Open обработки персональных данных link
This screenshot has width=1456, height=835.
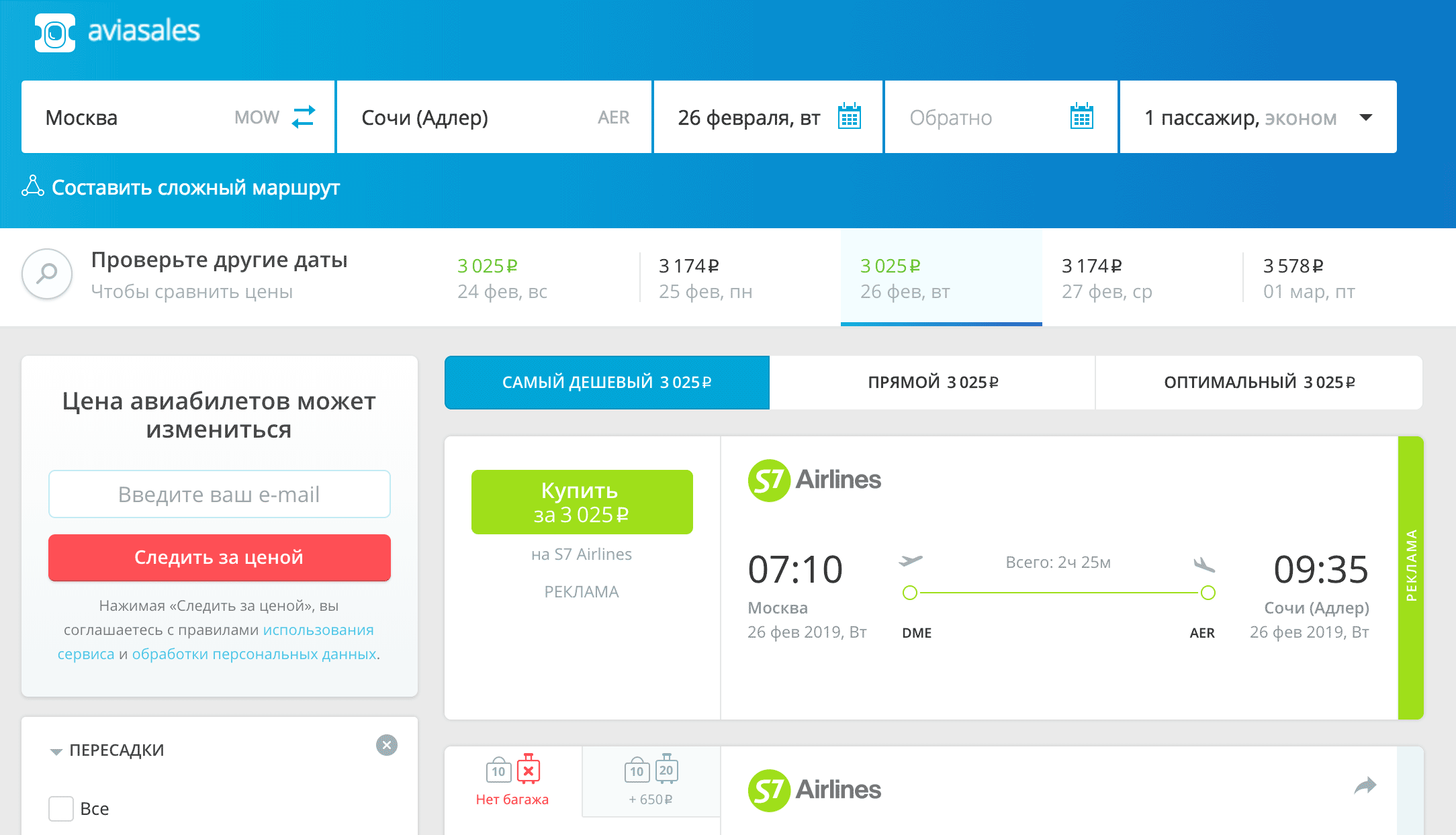coord(254,654)
